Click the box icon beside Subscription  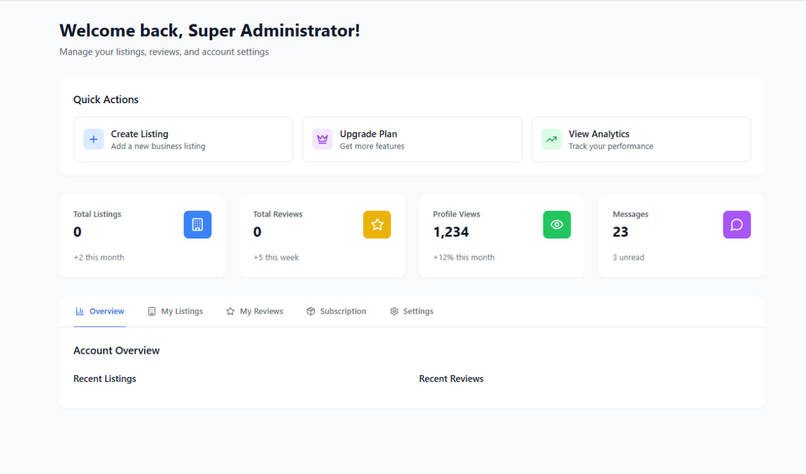(x=310, y=311)
